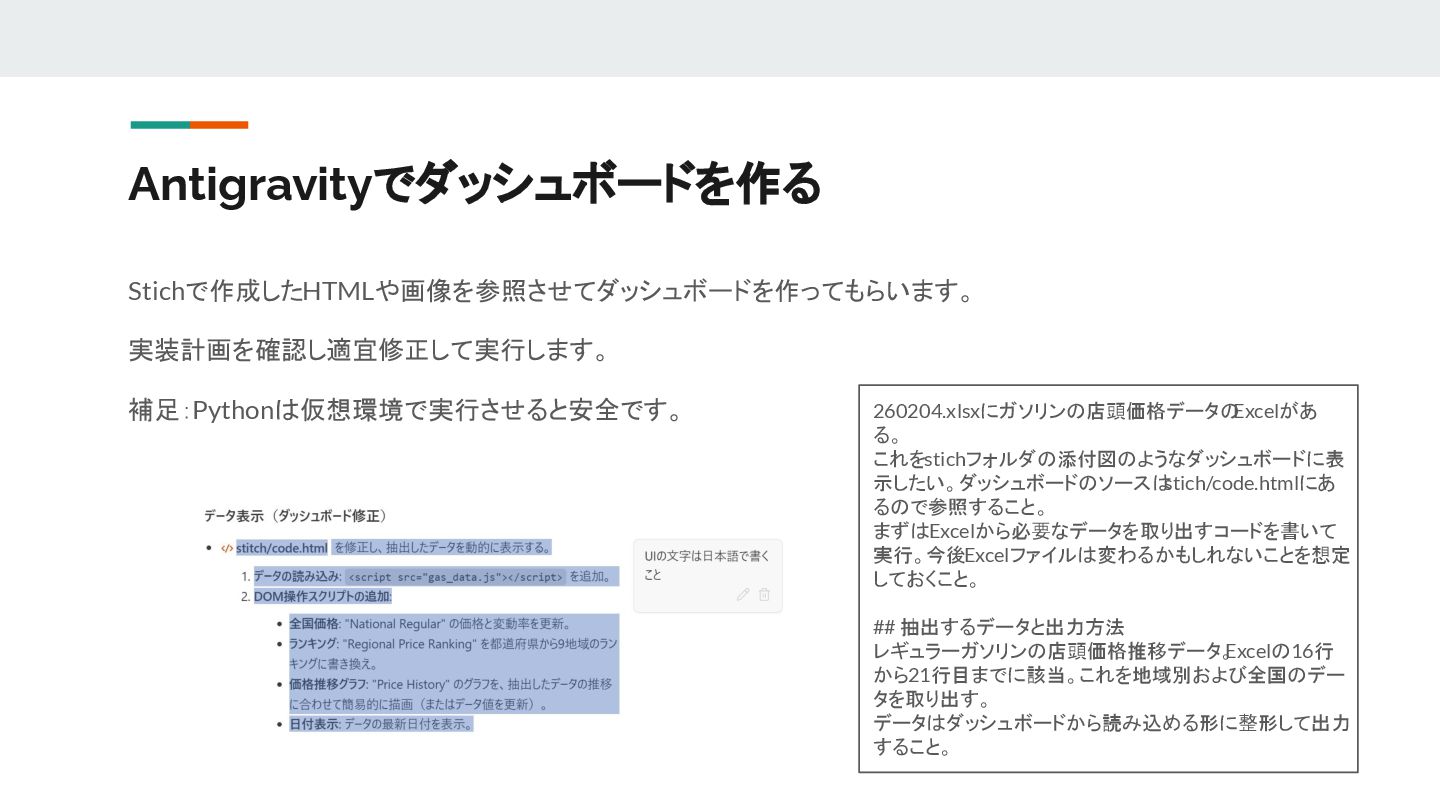Image resolution: width=1440 pixels, height=810 pixels.
Task: Click the prompt line starting '260204.xlsx'
Action: [x=1095, y=423]
